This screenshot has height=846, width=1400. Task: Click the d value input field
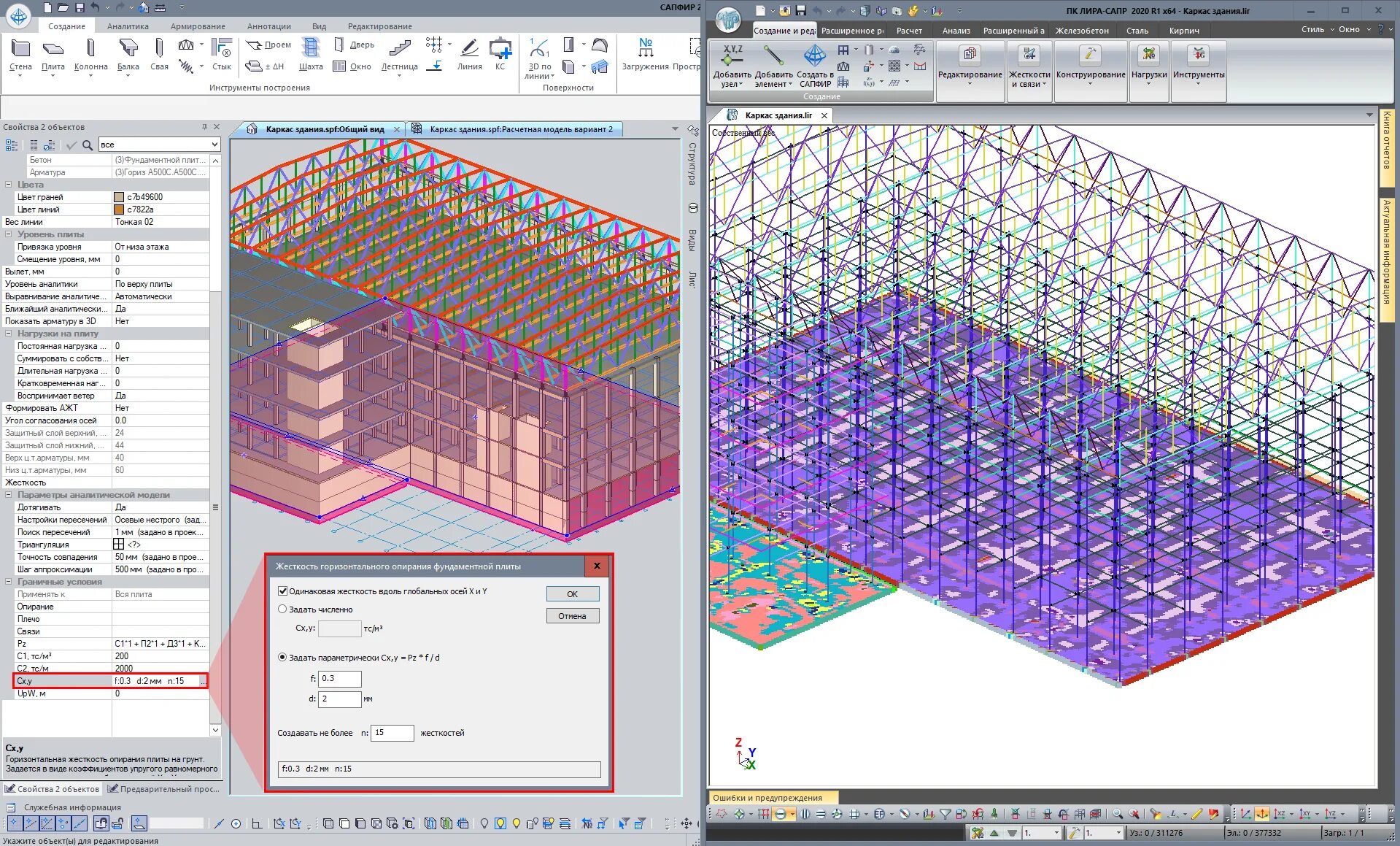tap(339, 699)
